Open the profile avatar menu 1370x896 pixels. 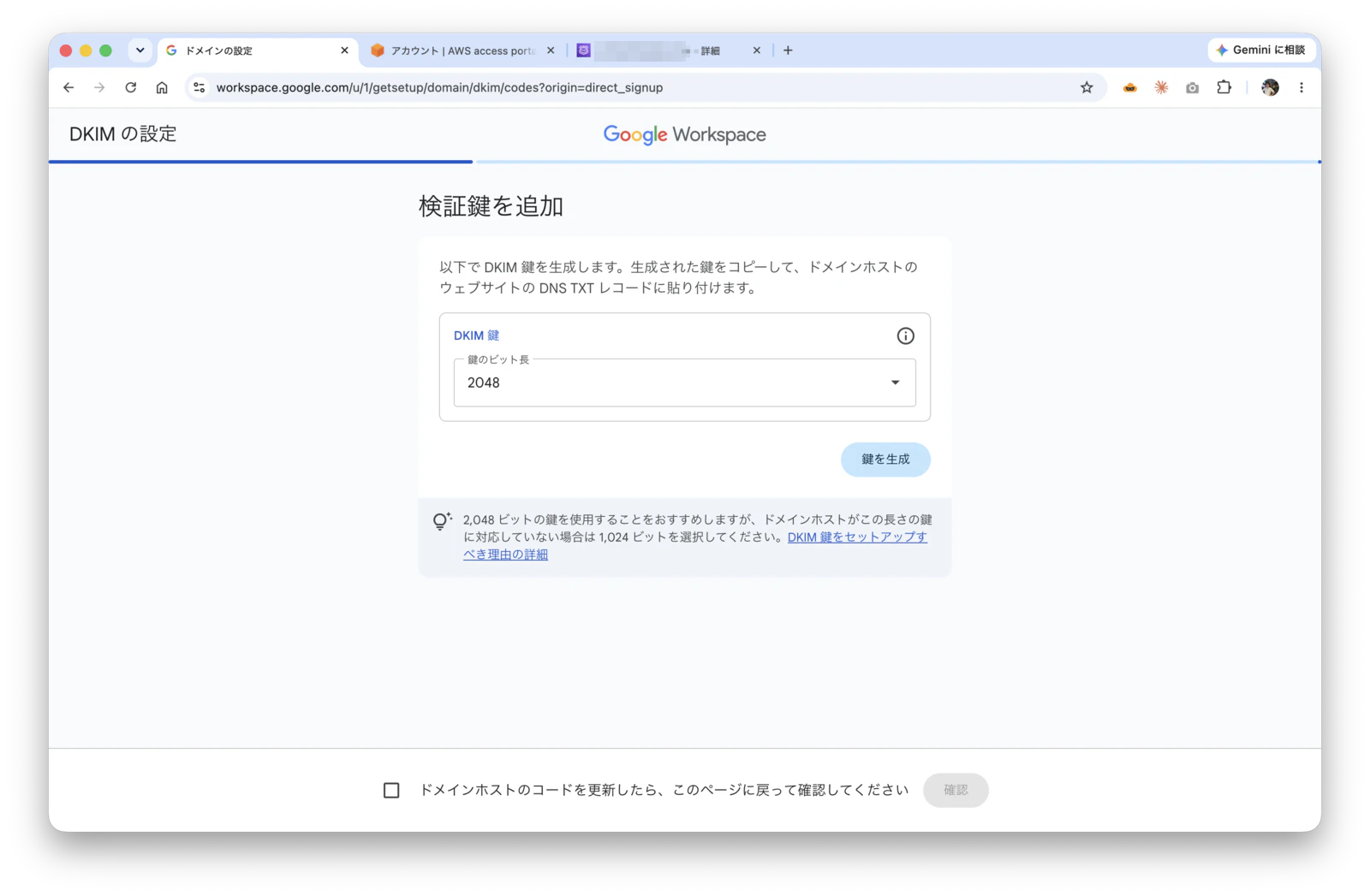1270,87
